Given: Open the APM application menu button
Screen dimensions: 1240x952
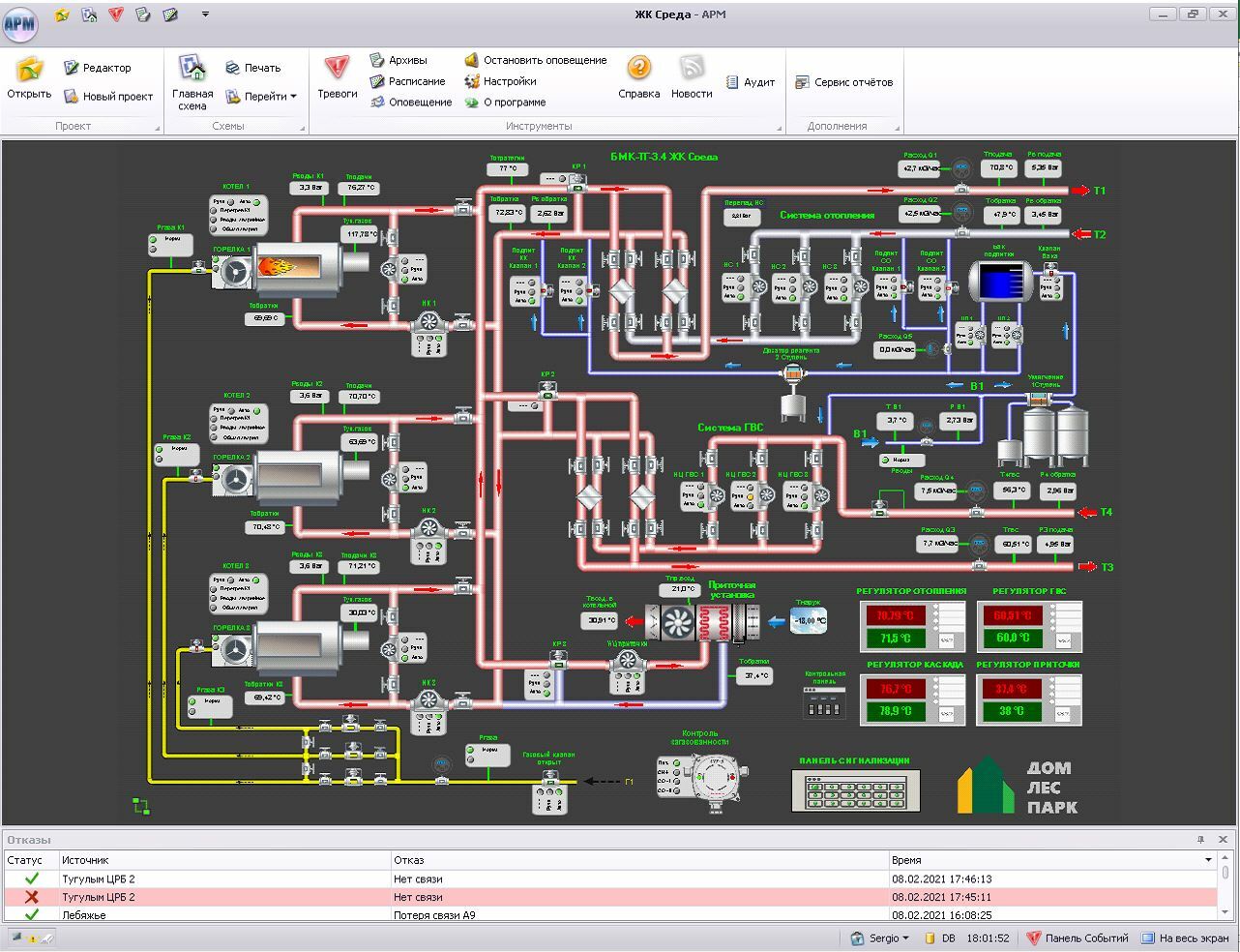Looking at the screenshot, I should (x=20, y=24).
